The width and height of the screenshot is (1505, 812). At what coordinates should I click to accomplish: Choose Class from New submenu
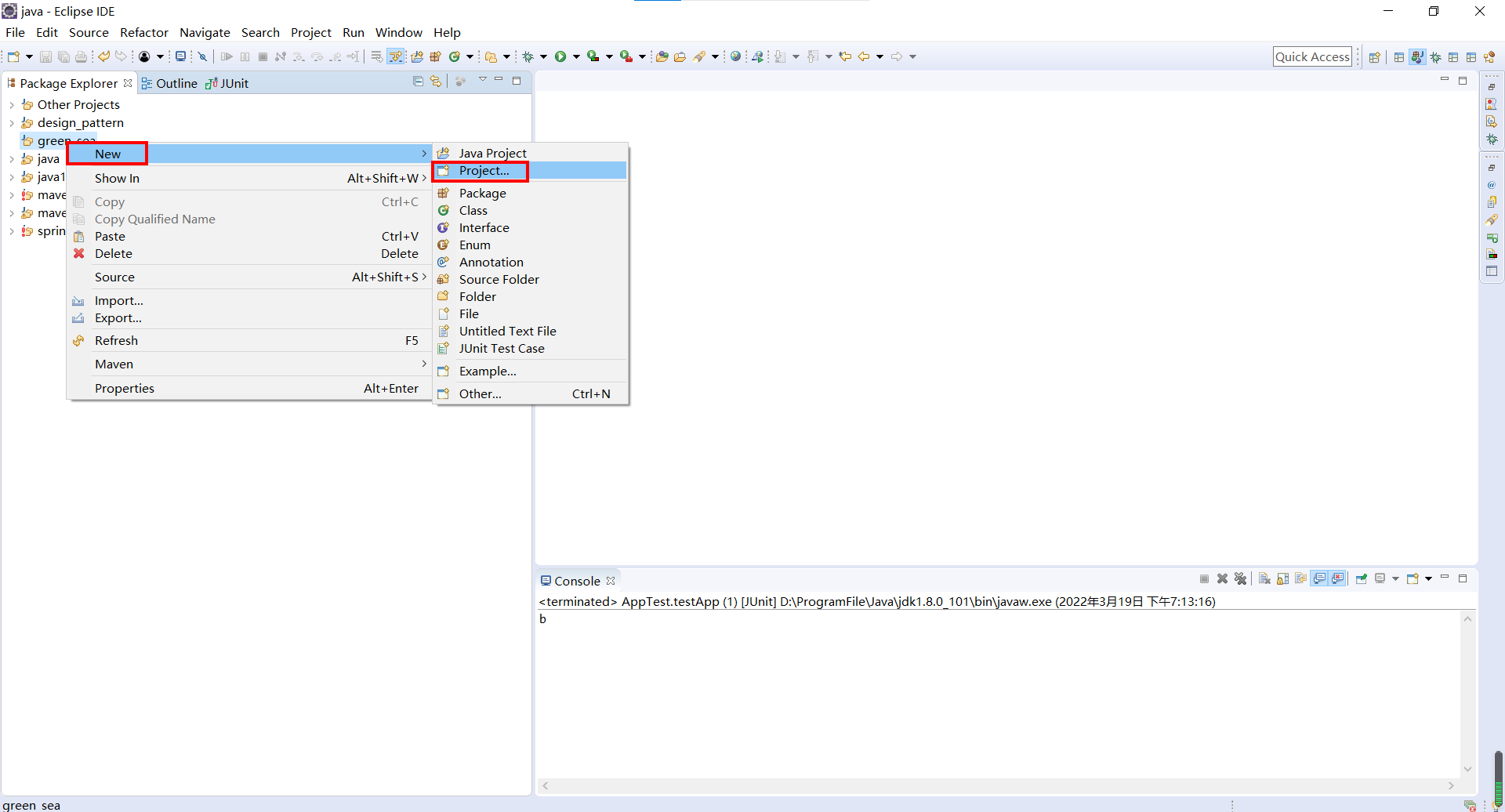point(530,210)
